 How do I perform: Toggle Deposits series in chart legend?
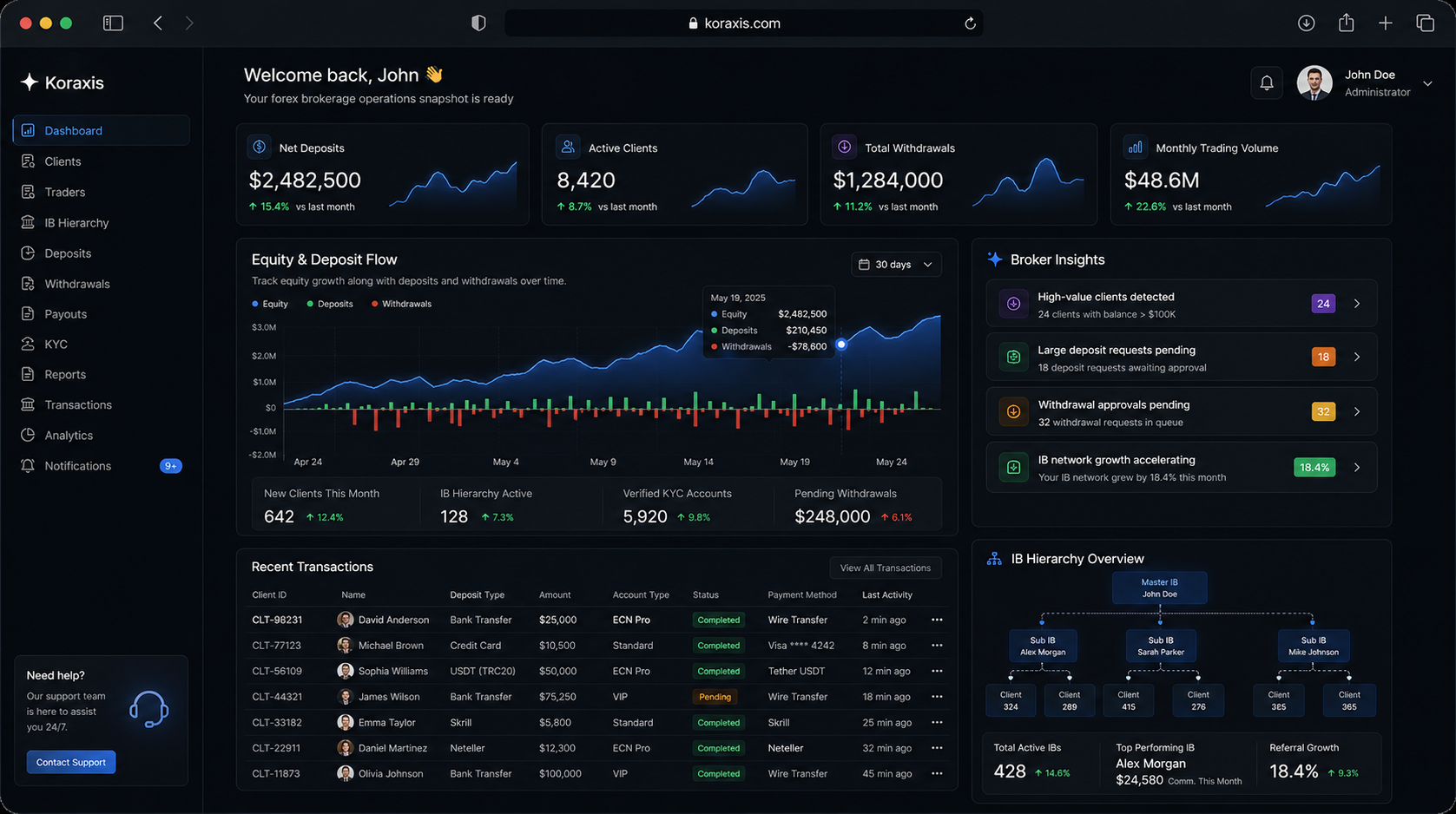[330, 304]
